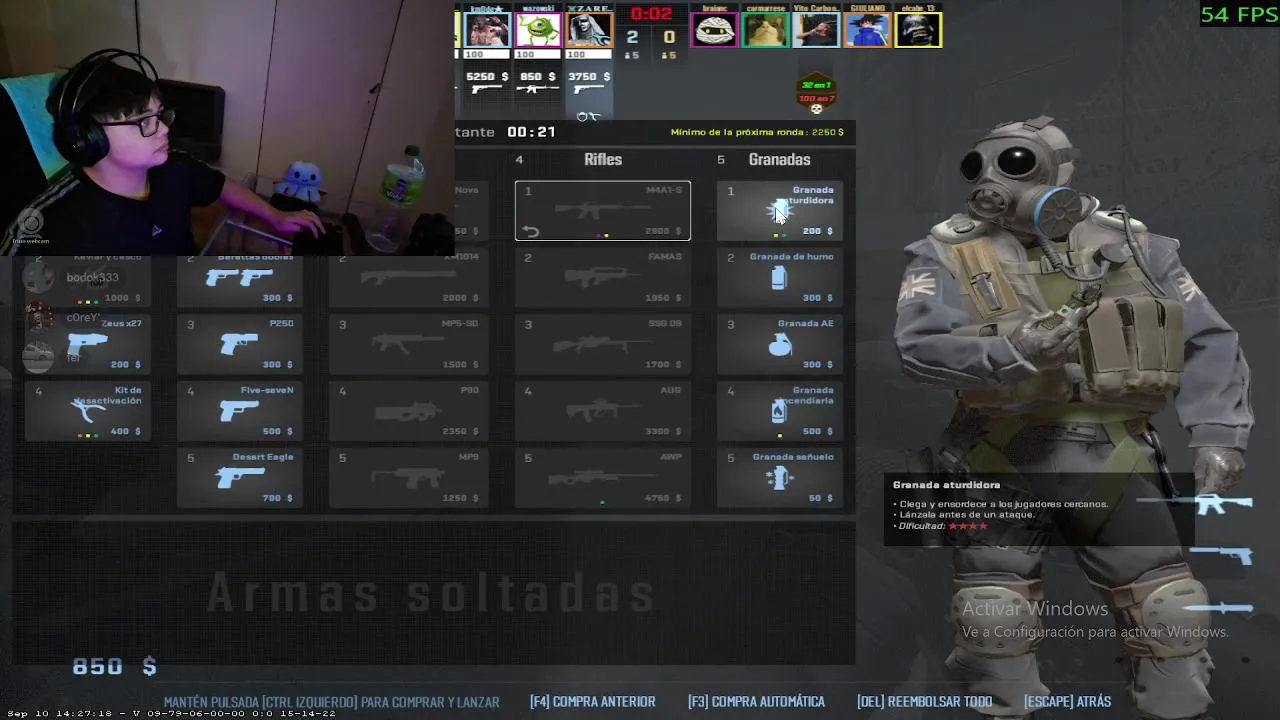
Task: Buy the Zeus x27 taser
Action: click(x=88, y=344)
